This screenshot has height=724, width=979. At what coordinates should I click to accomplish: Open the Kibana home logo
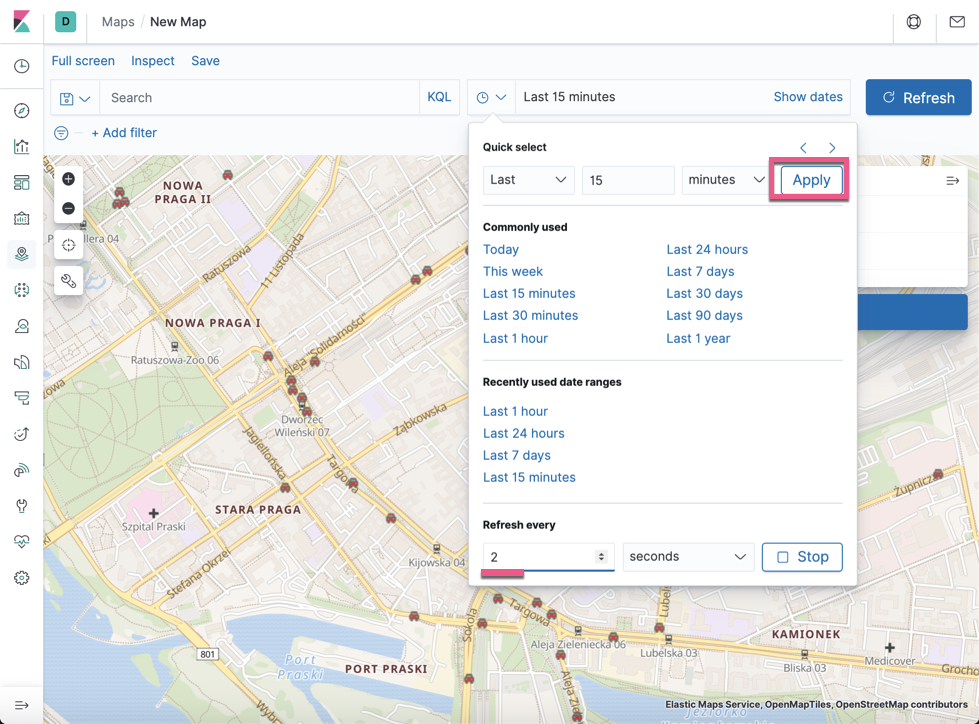(x=21, y=21)
